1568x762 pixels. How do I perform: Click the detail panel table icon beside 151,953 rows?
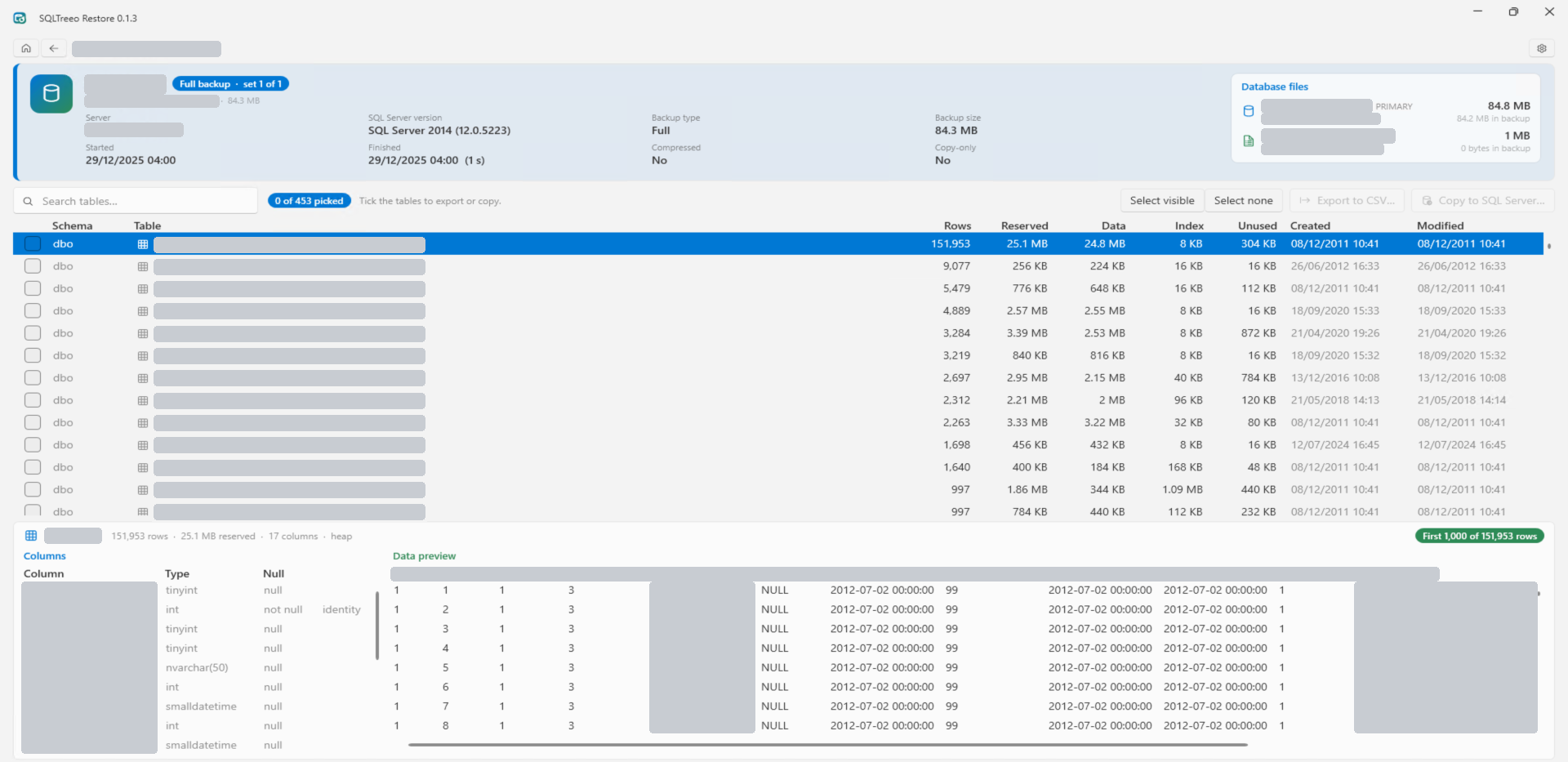(x=31, y=536)
